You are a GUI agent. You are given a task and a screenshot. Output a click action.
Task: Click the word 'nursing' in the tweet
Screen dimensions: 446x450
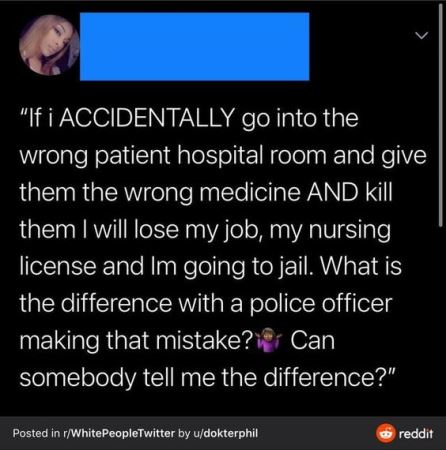350,231
